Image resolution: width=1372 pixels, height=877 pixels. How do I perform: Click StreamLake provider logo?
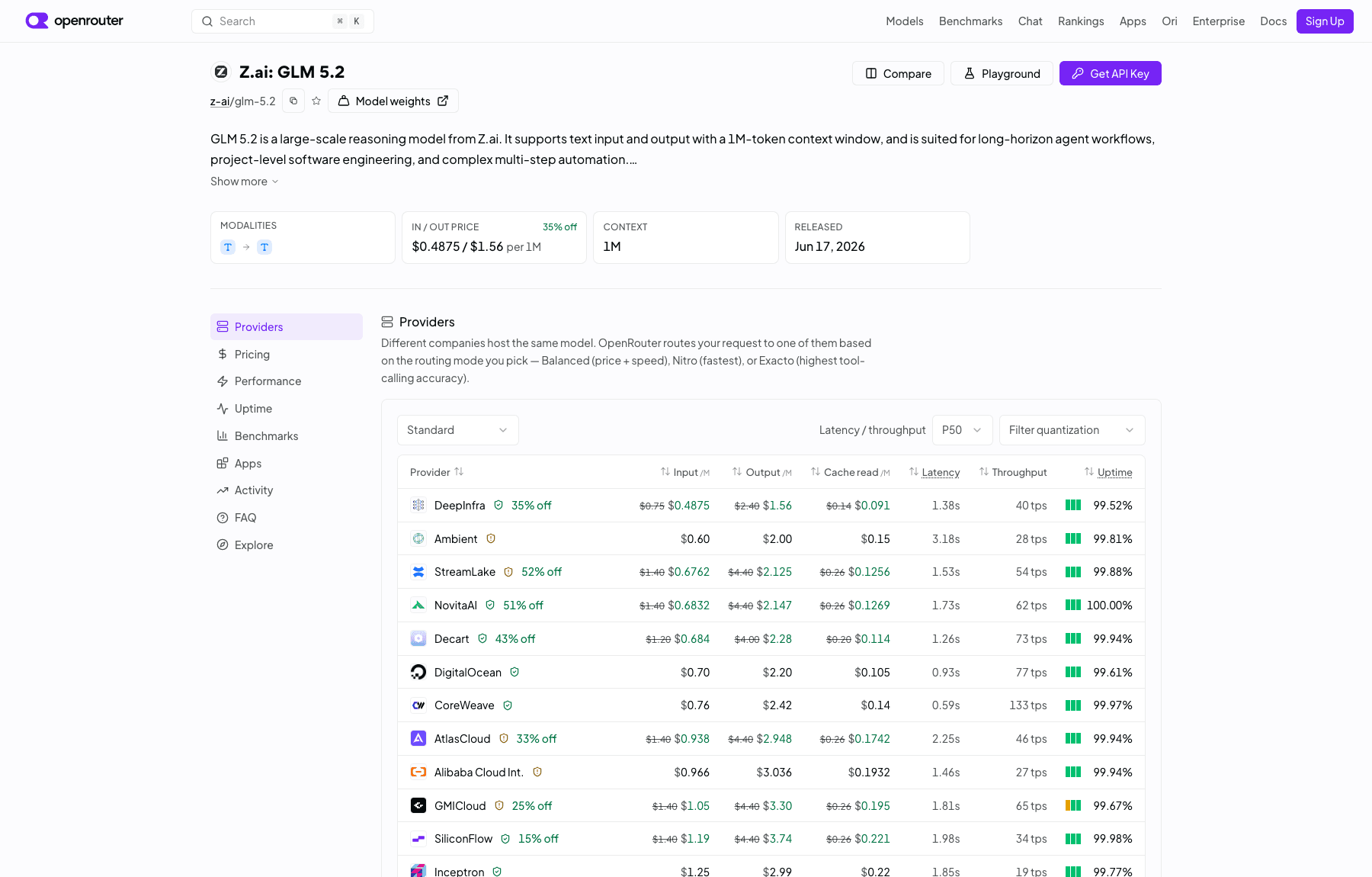[x=418, y=572]
